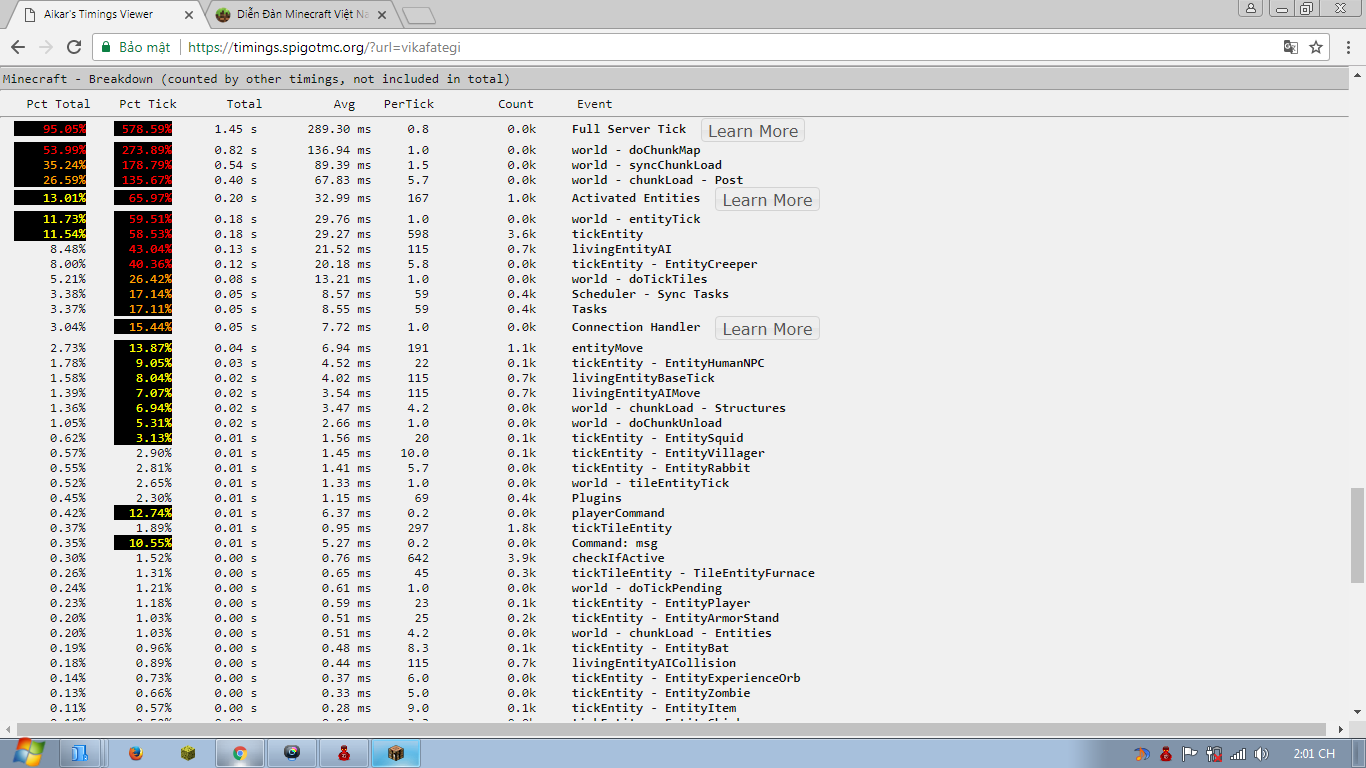Click the 289.30 ms average value
Image resolution: width=1366 pixels, height=768 pixels.
338,129
